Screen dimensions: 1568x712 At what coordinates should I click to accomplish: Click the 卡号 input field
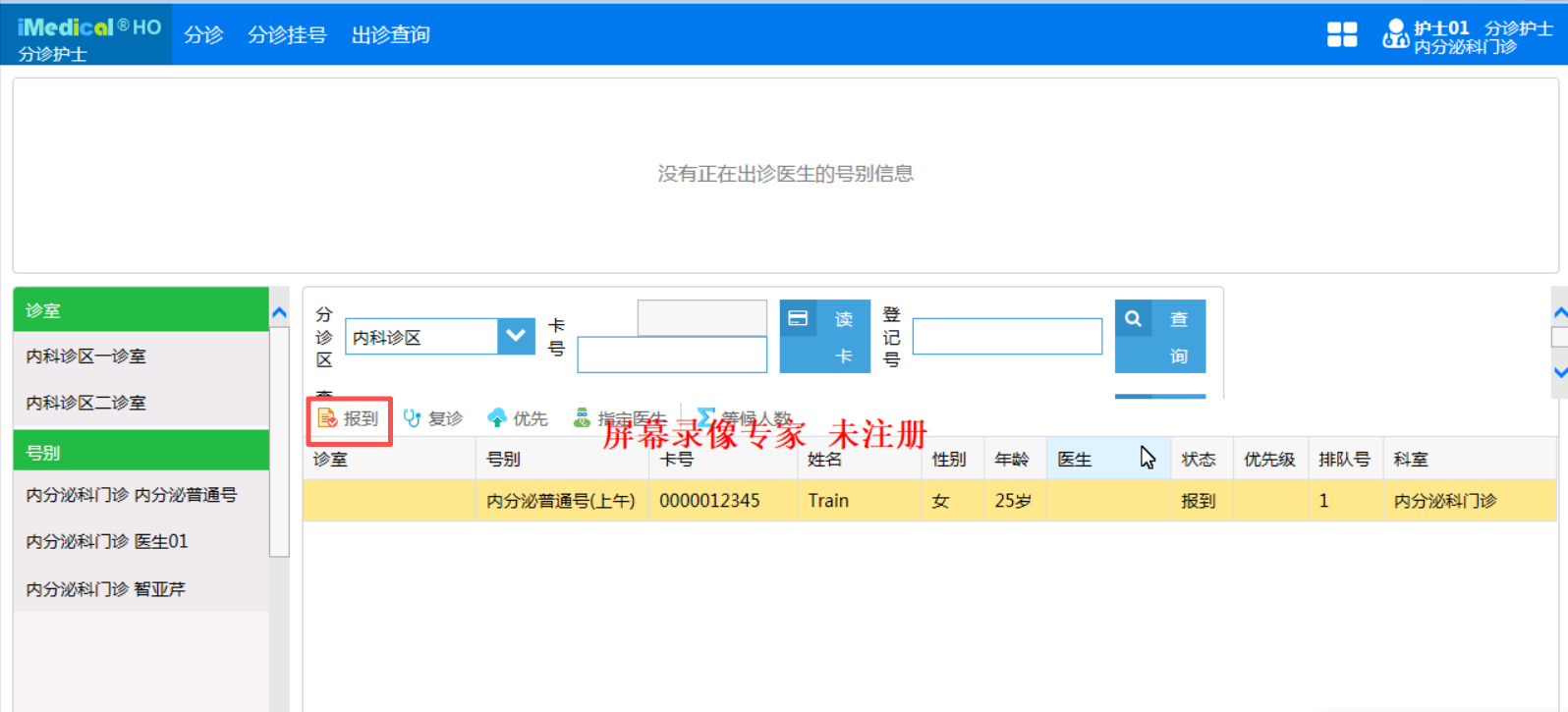click(x=672, y=355)
